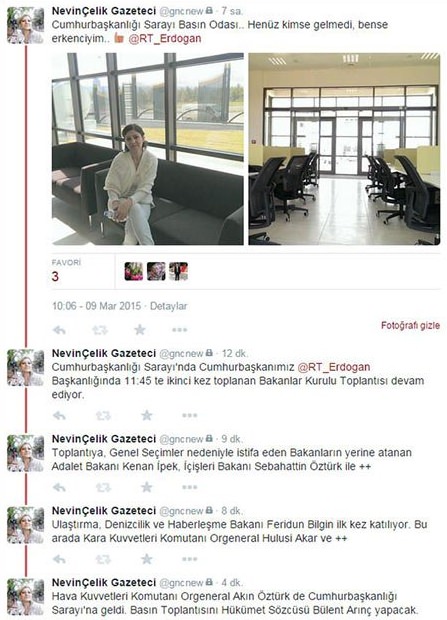
Task: Open the three-dot menu on the Feridun Bilgin tweet
Action: (189, 559)
